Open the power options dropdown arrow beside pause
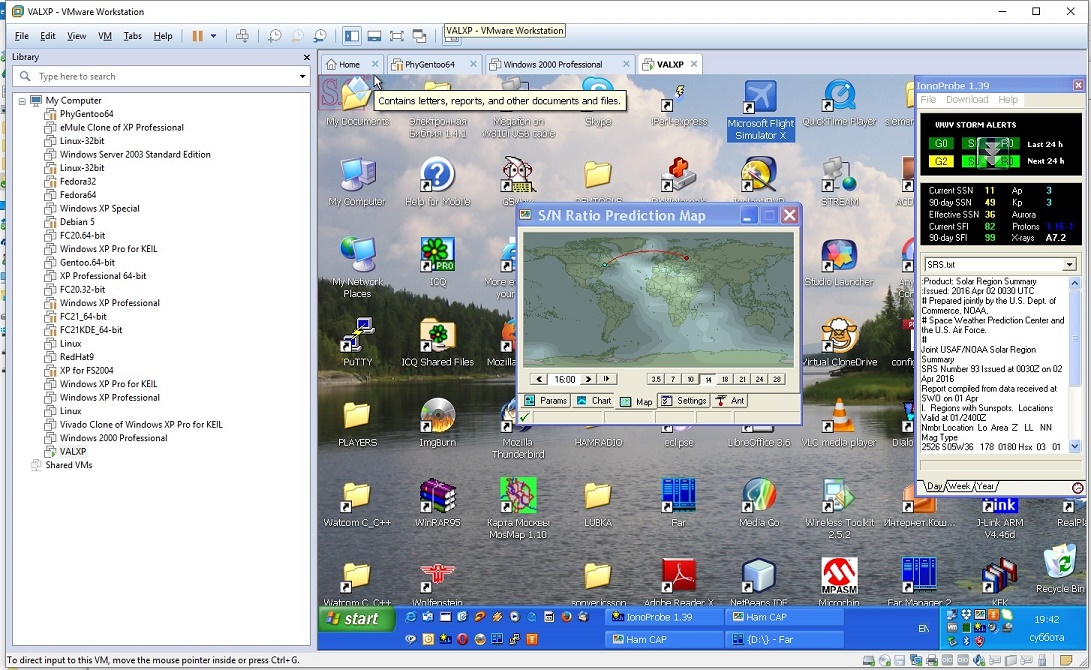Screen dimensions: 1091x670 pos(214,35)
